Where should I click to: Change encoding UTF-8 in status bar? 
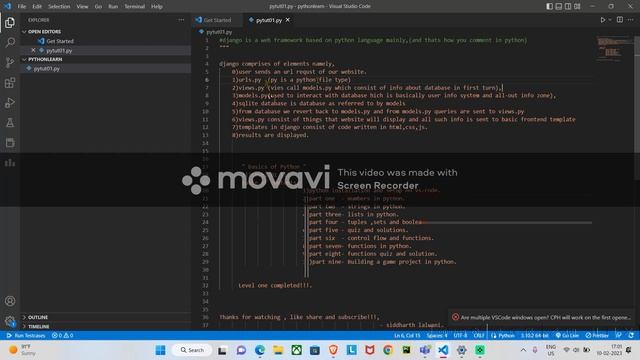(460, 336)
